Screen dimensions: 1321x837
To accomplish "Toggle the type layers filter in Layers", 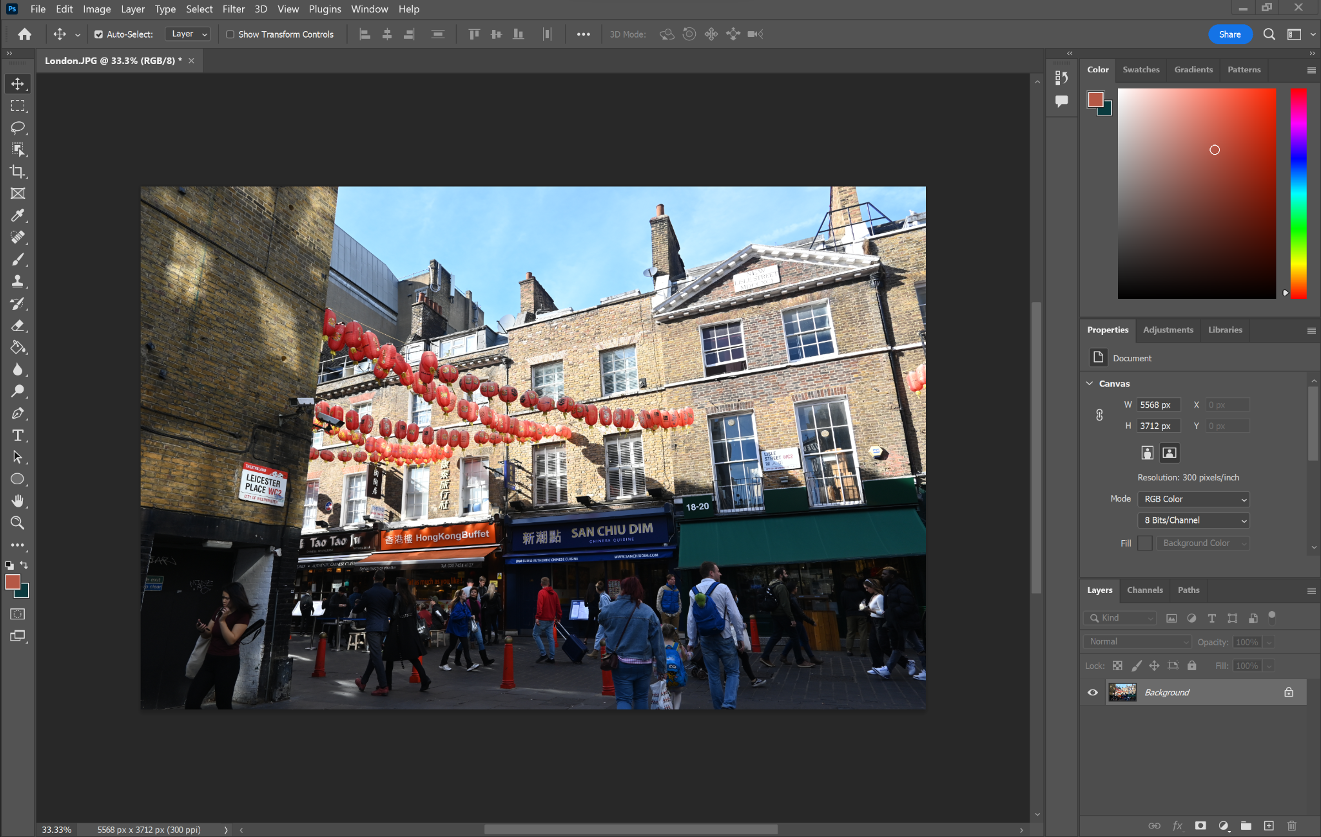I will (x=1212, y=618).
